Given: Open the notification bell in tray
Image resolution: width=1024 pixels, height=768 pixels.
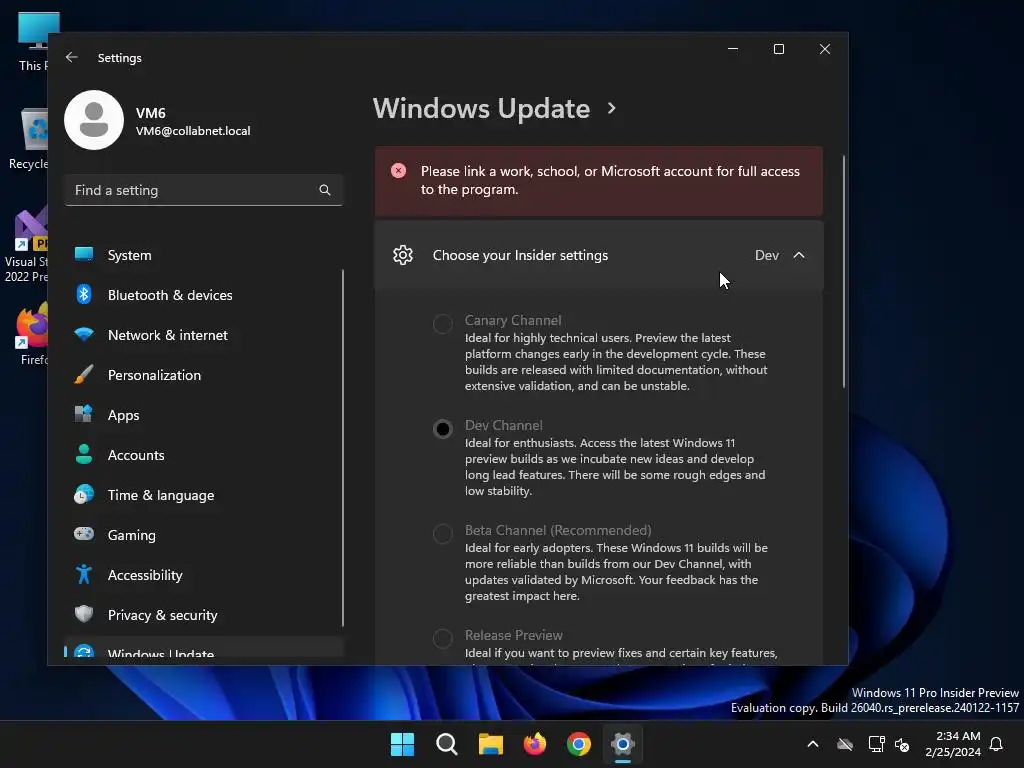Looking at the screenshot, I should coord(997,744).
